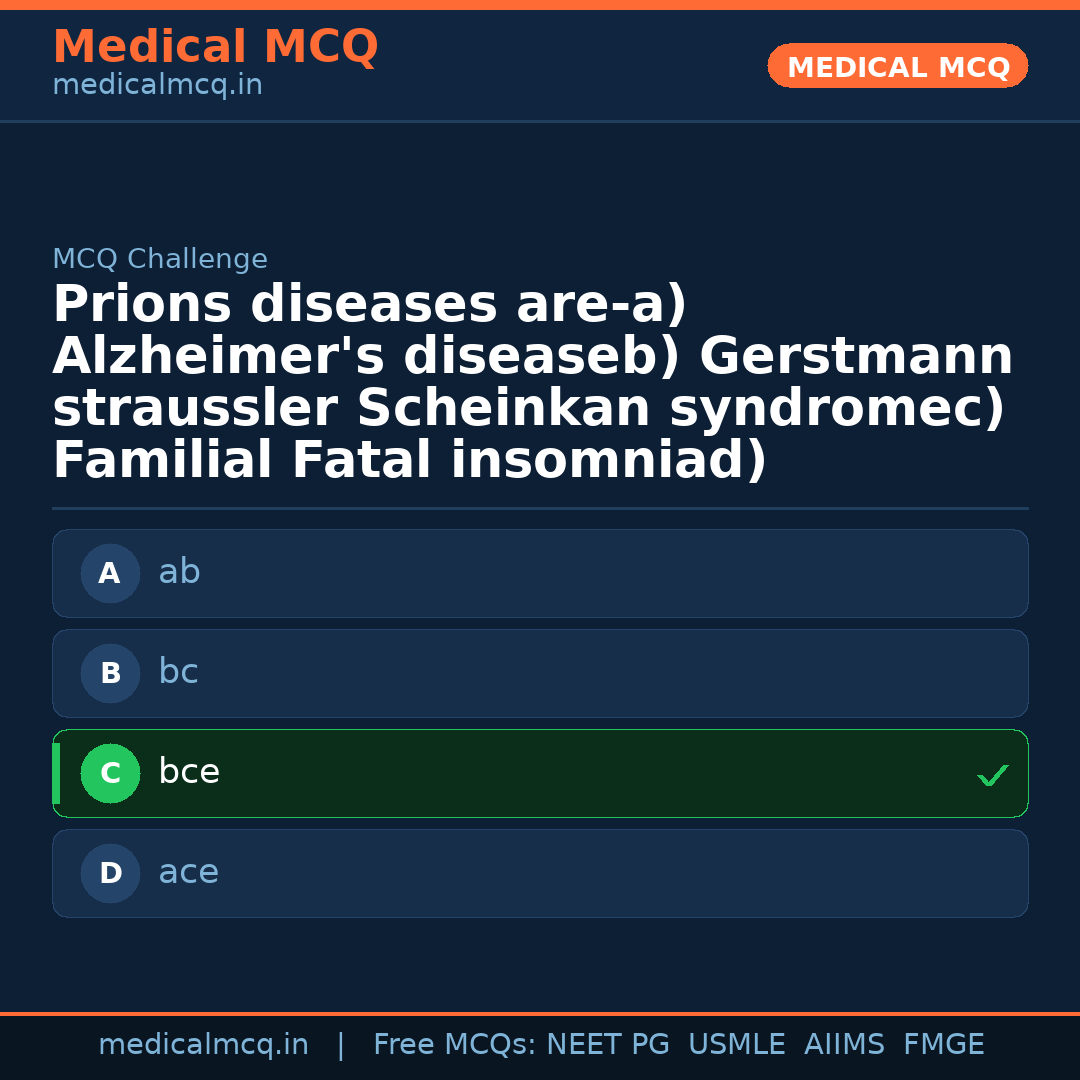
Task: Select the circular A option badge
Action: coord(110,573)
